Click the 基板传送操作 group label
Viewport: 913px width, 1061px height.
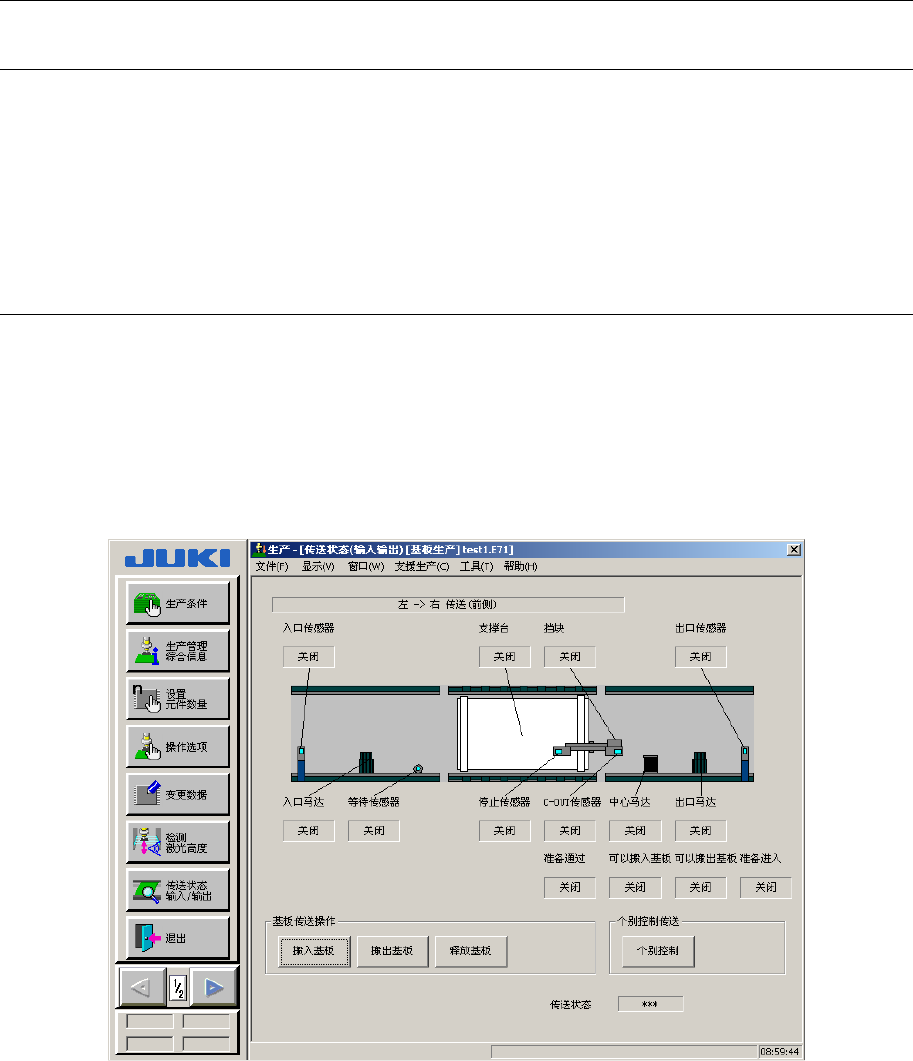pos(304,921)
